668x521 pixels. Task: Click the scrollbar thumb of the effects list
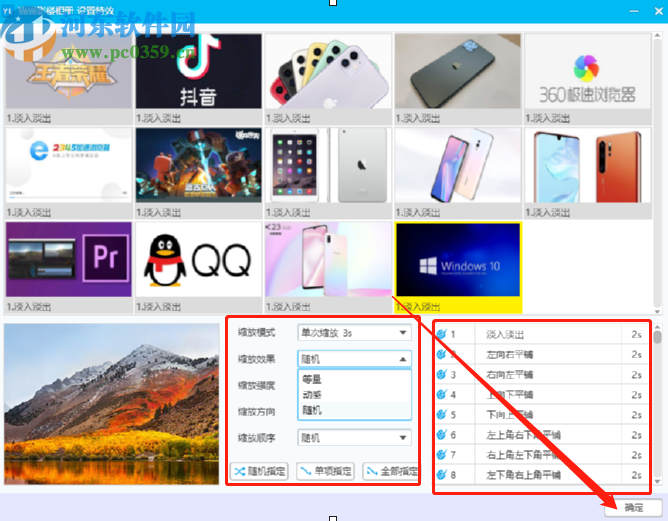pos(657,337)
